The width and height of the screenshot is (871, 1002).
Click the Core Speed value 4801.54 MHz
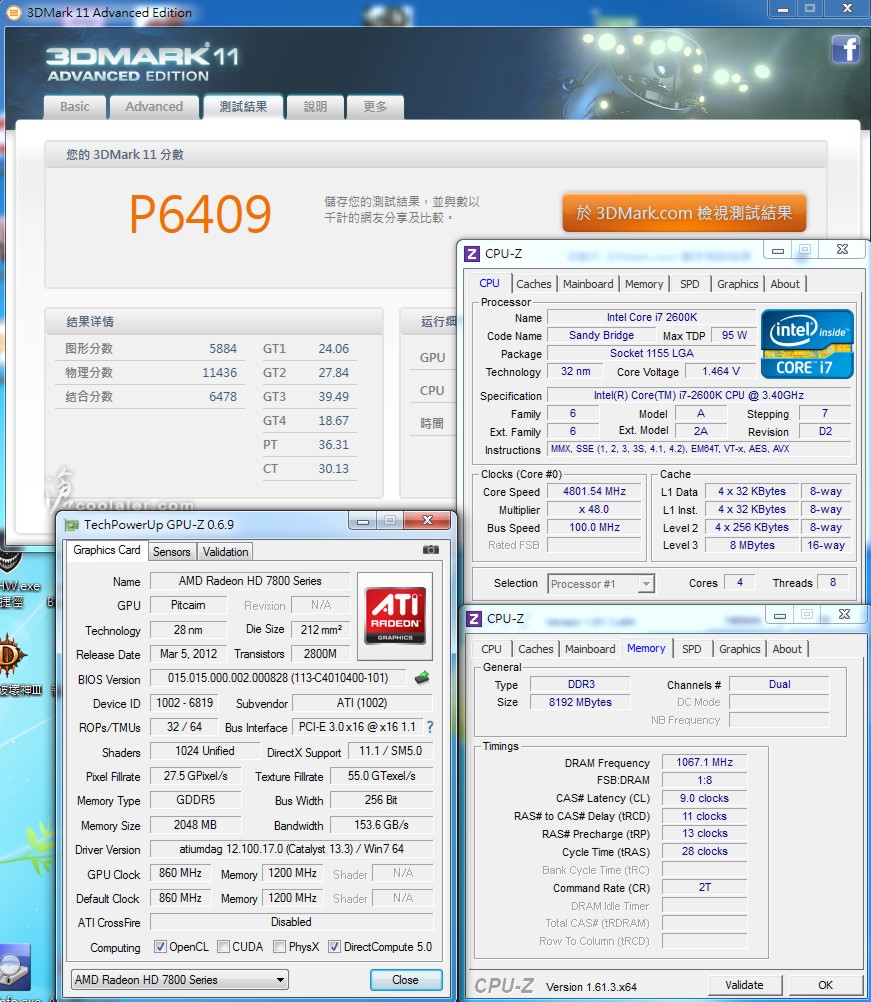pyautogui.click(x=594, y=491)
